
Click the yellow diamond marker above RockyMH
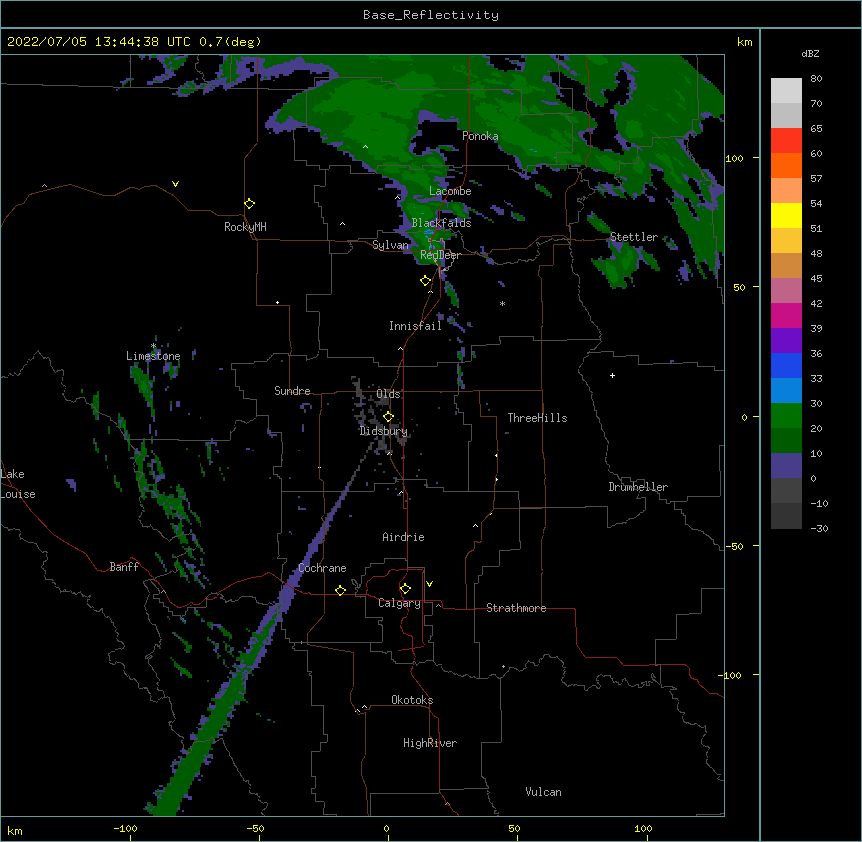coord(249,204)
